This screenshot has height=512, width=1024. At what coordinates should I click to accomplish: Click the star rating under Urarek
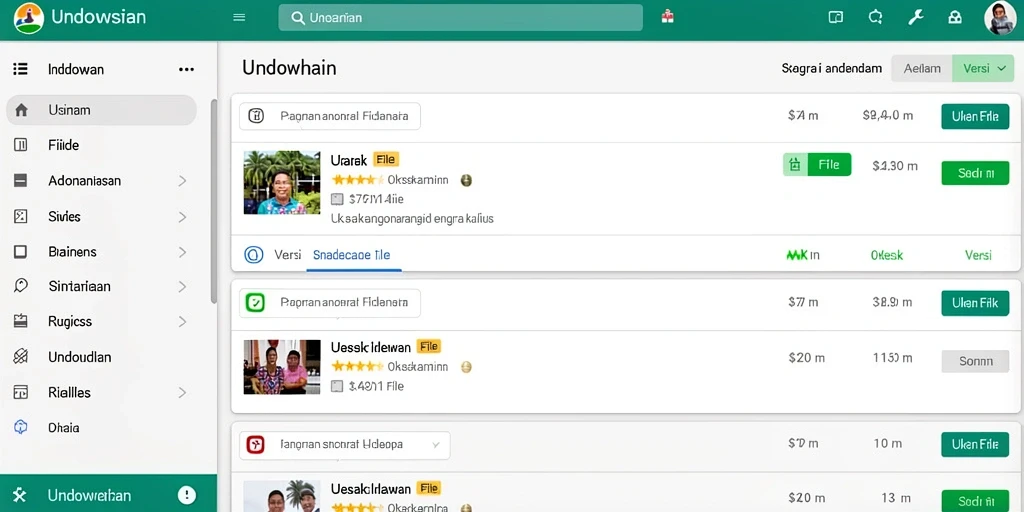[x=357, y=180]
